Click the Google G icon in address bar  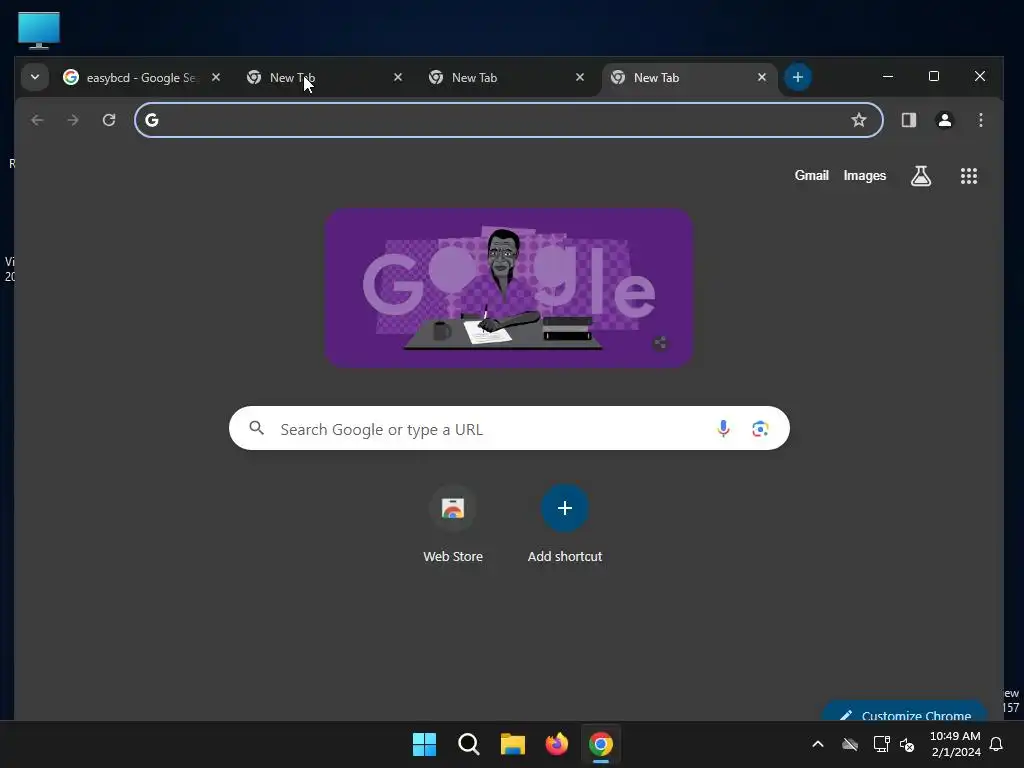coord(152,120)
